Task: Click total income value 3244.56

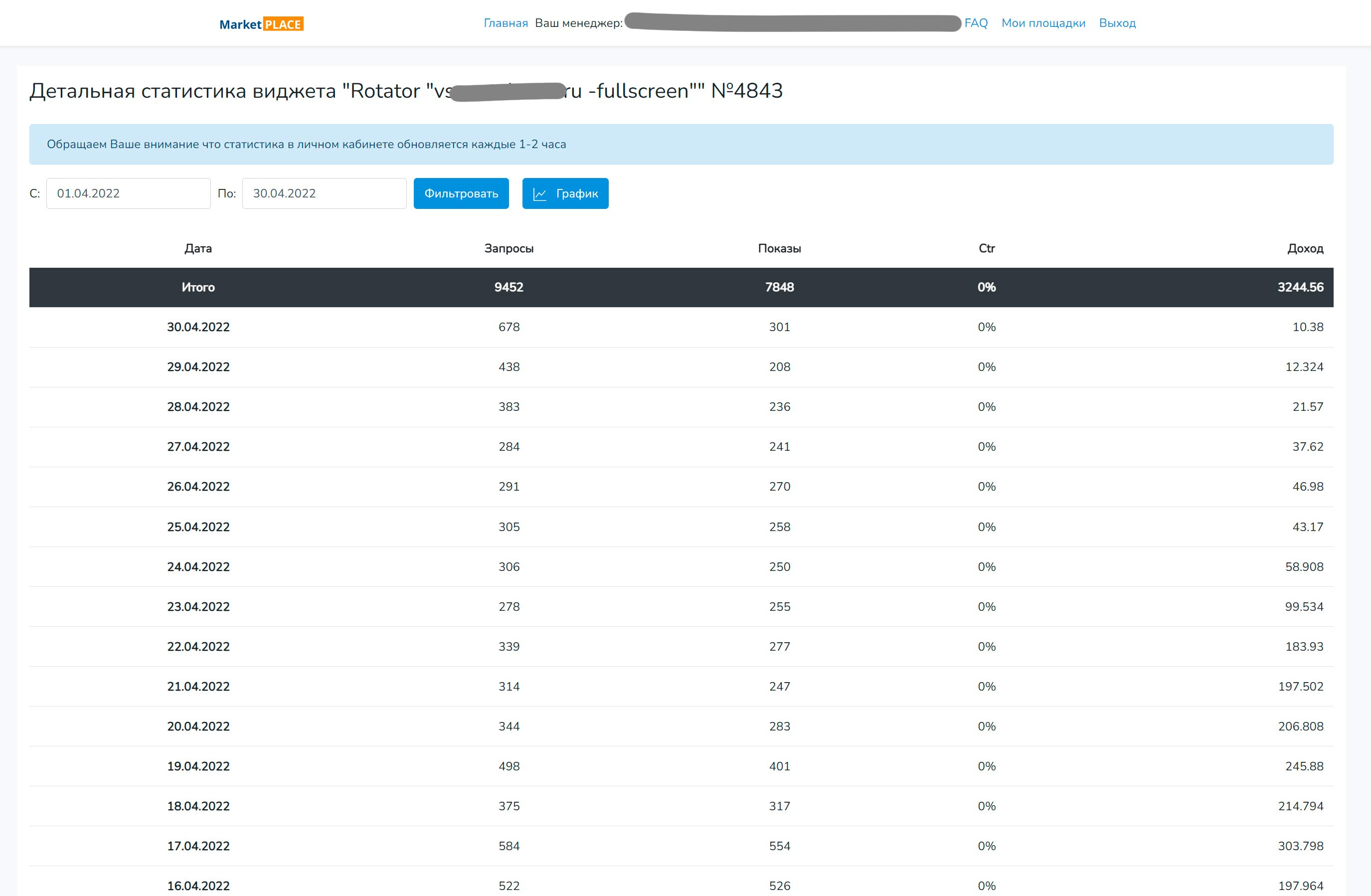Action: tap(1300, 287)
